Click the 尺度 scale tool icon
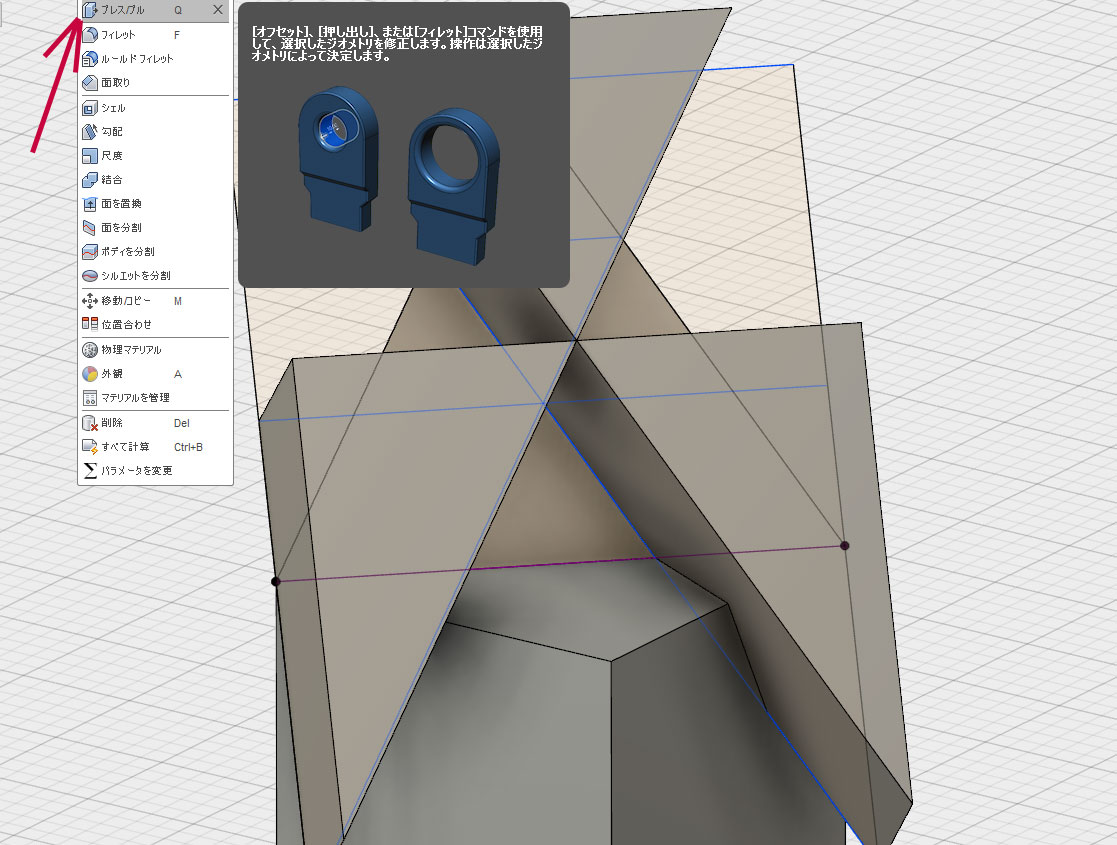 pos(90,155)
